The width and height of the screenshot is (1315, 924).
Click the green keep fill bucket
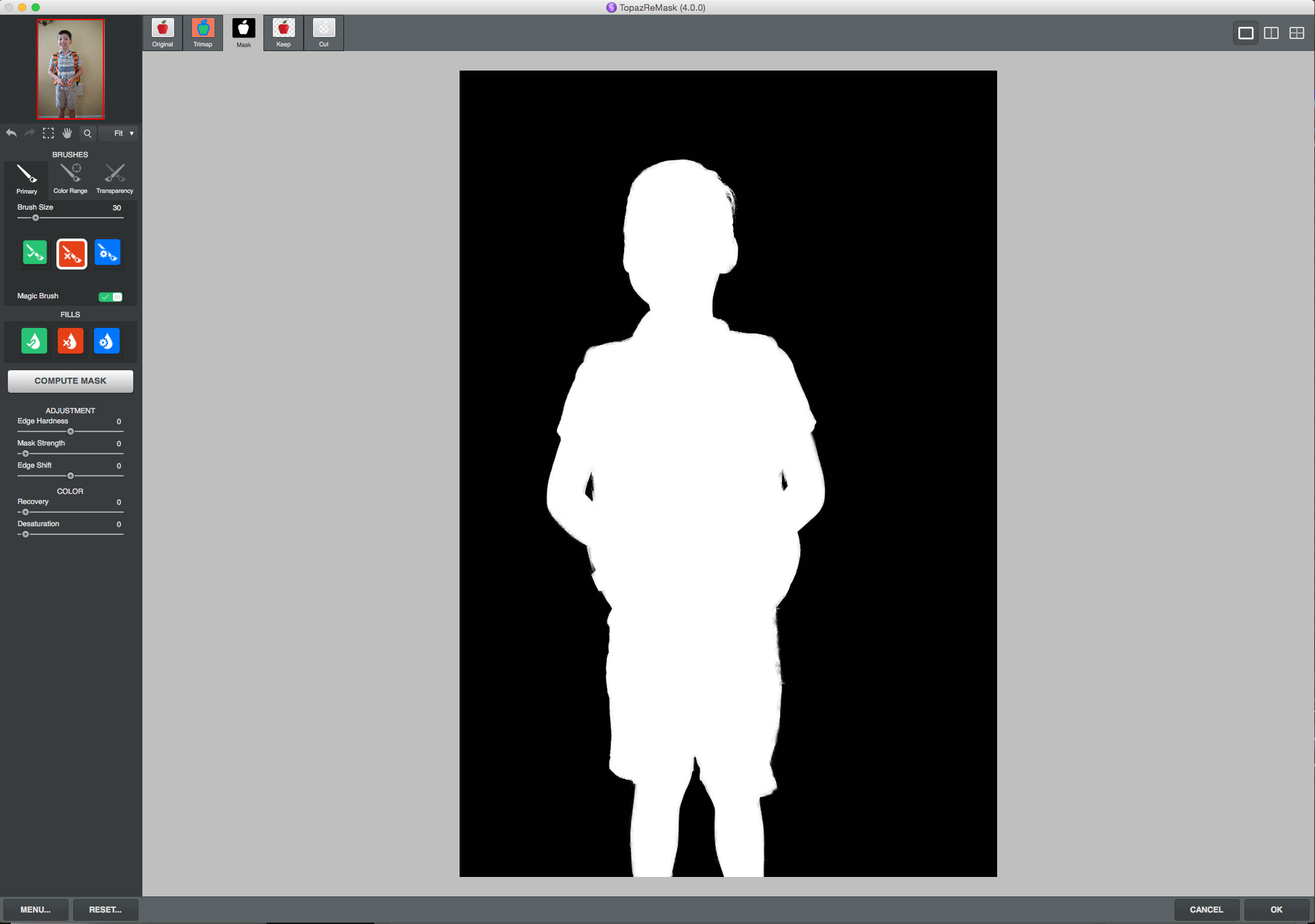click(x=34, y=341)
